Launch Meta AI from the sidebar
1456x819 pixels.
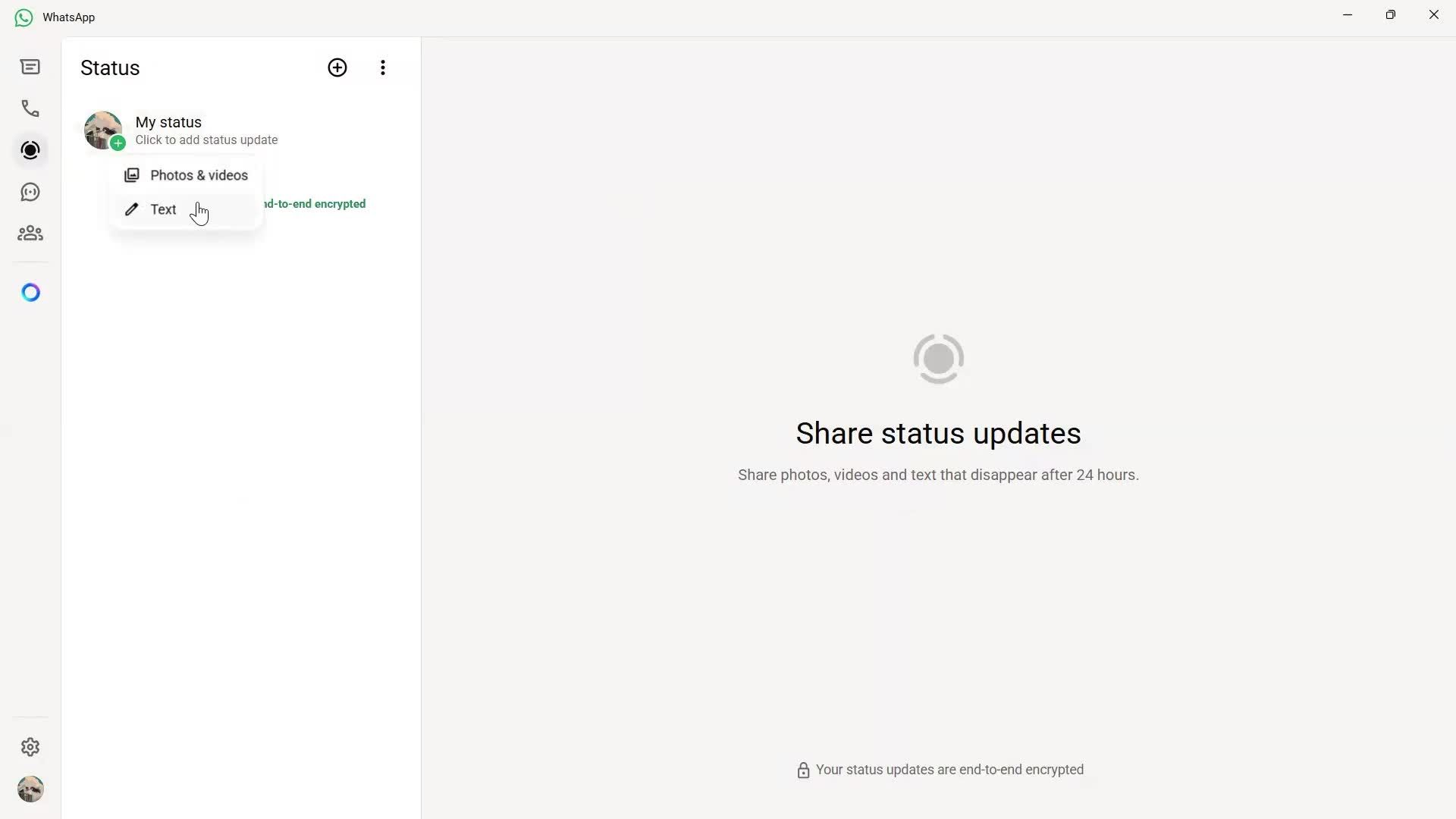coord(30,292)
